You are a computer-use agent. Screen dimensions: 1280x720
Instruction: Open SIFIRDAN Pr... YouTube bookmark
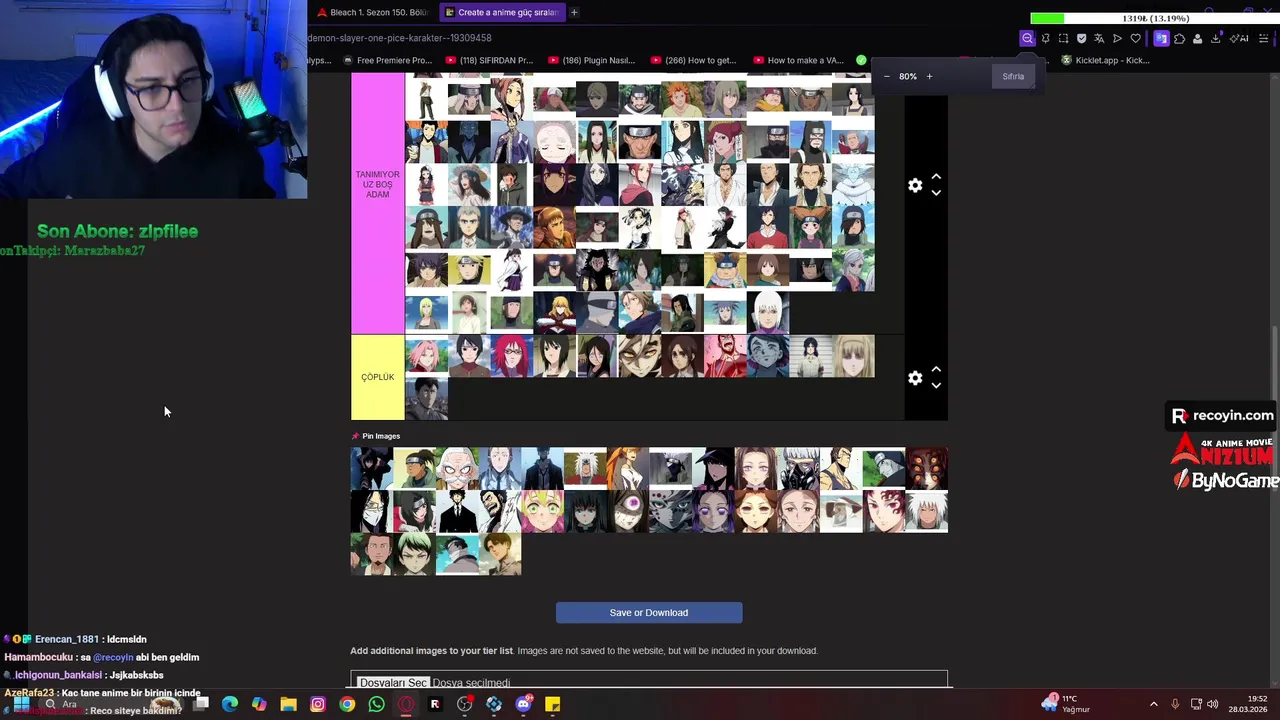click(489, 60)
